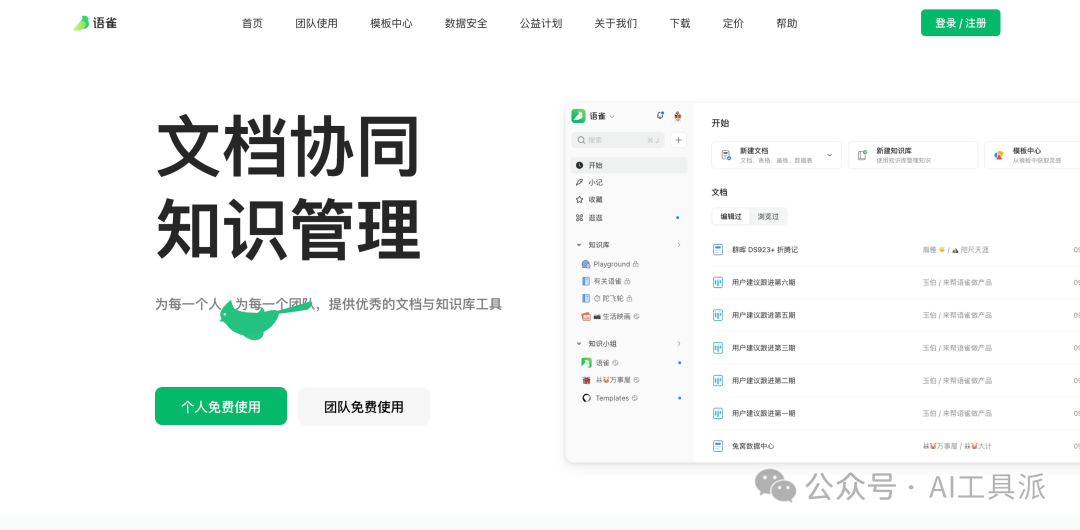Open 帮助 in the top menu
Screen dimensions: 1080x530
787,23
